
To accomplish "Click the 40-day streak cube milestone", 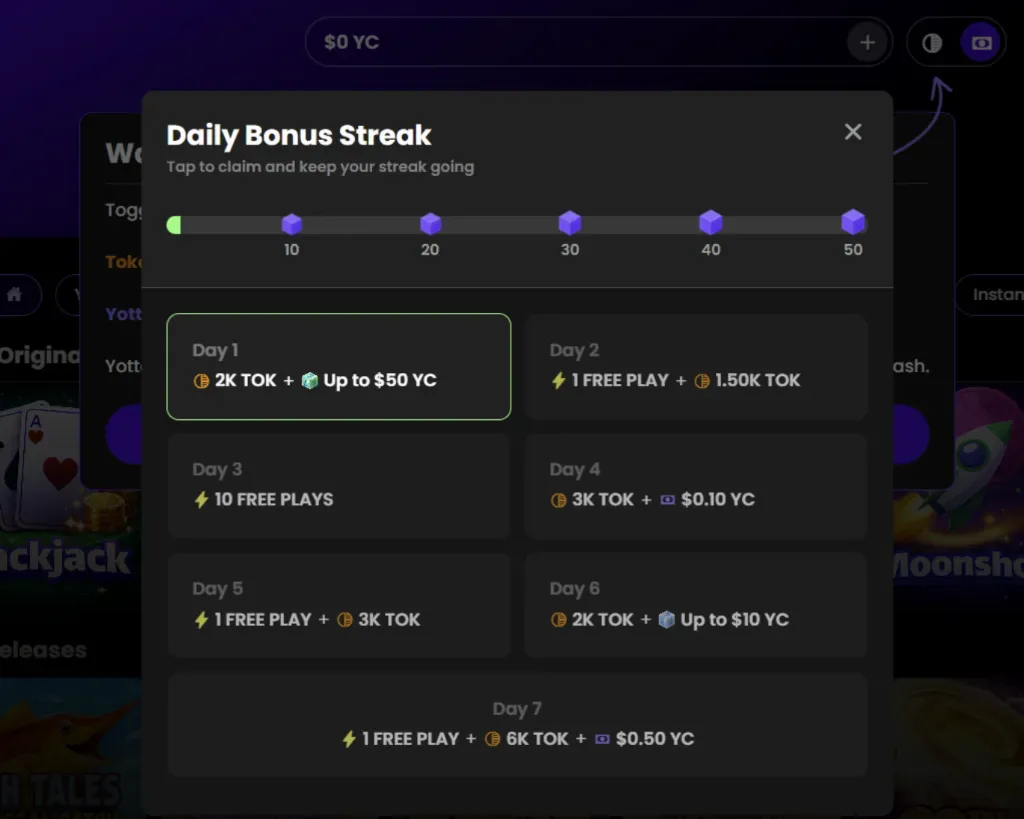I will tap(710, 222).
